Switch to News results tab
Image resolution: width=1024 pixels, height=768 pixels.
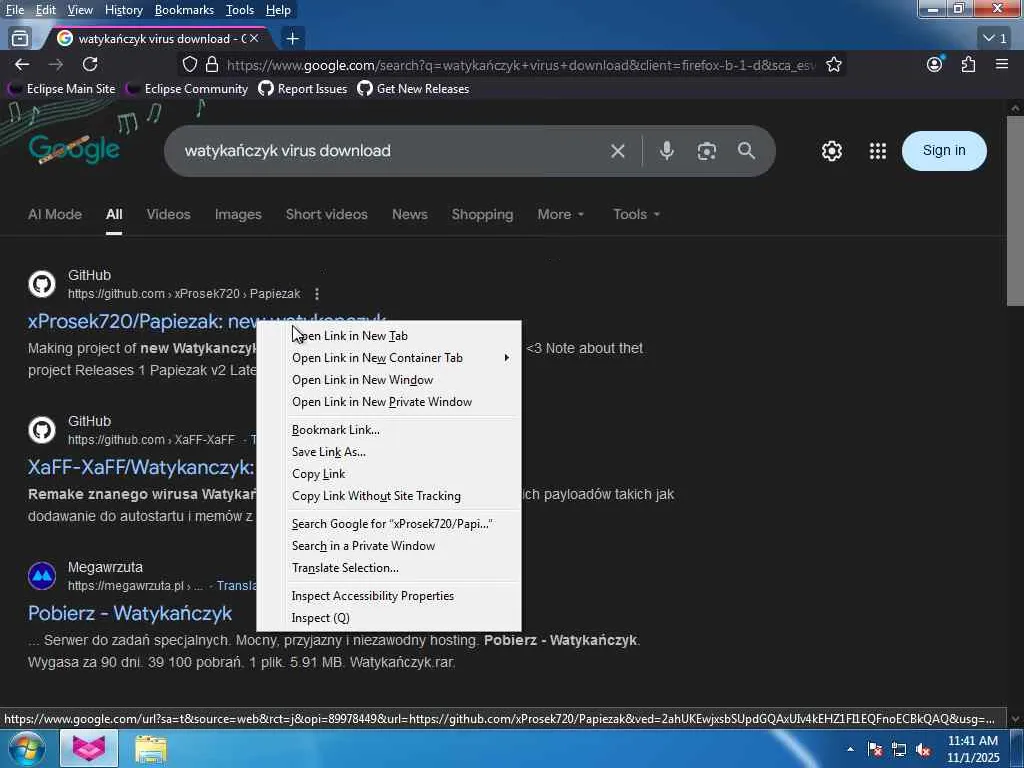[x=409, y=214]
